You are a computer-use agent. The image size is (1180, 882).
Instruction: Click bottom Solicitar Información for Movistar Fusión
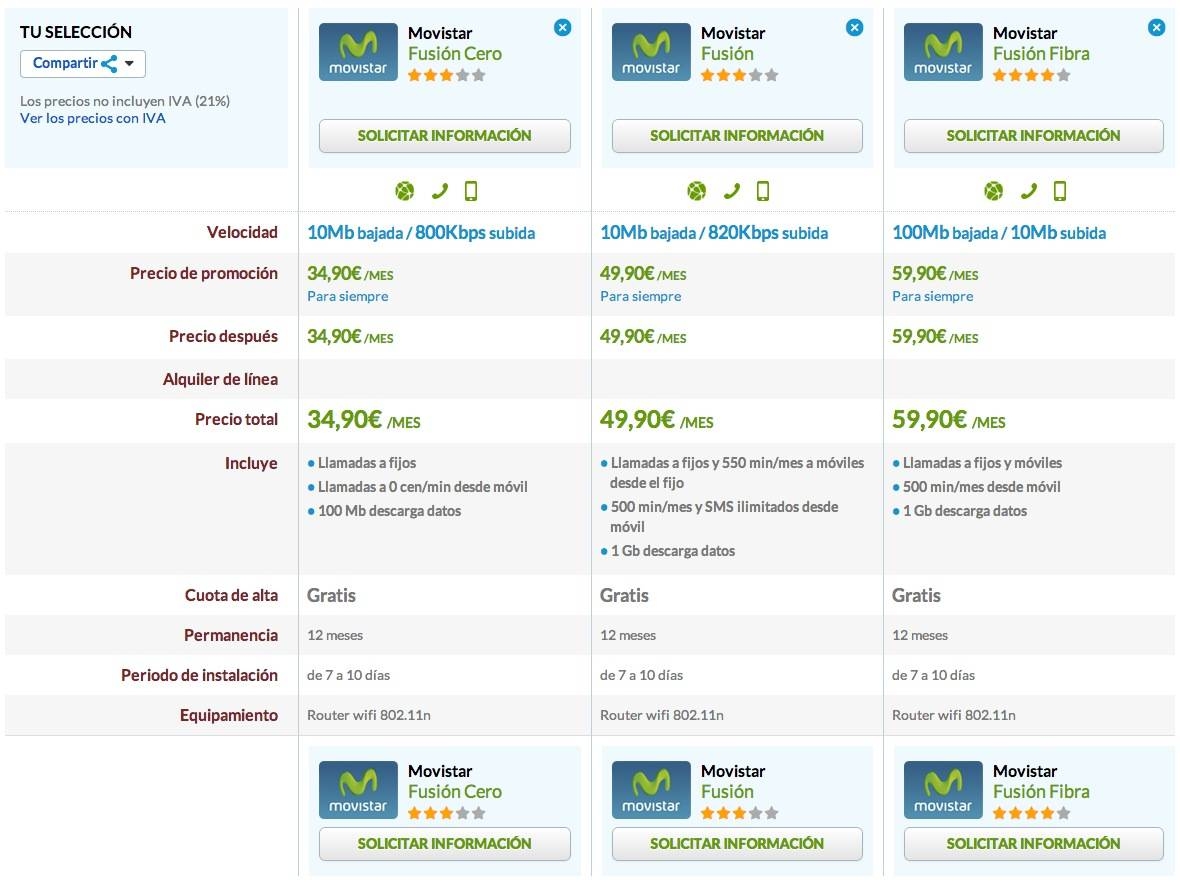(737, 844)
